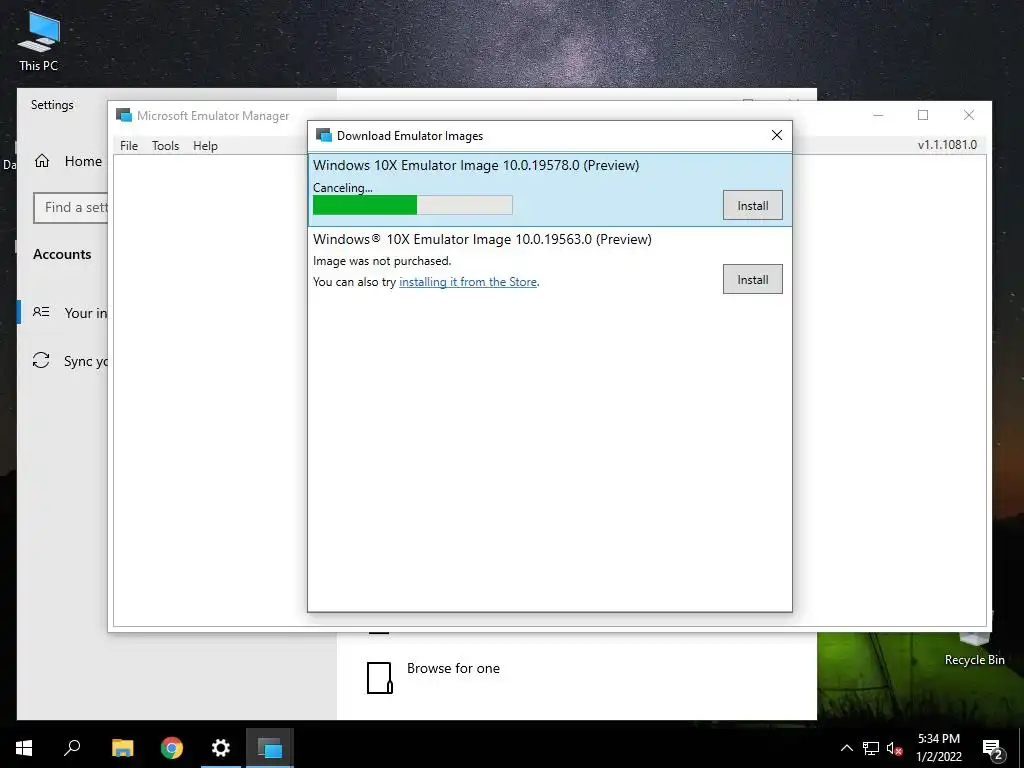Open the Recycle Bin desktop icon
The height and width of the screenshot is (768, 1024).
point(974,650)
